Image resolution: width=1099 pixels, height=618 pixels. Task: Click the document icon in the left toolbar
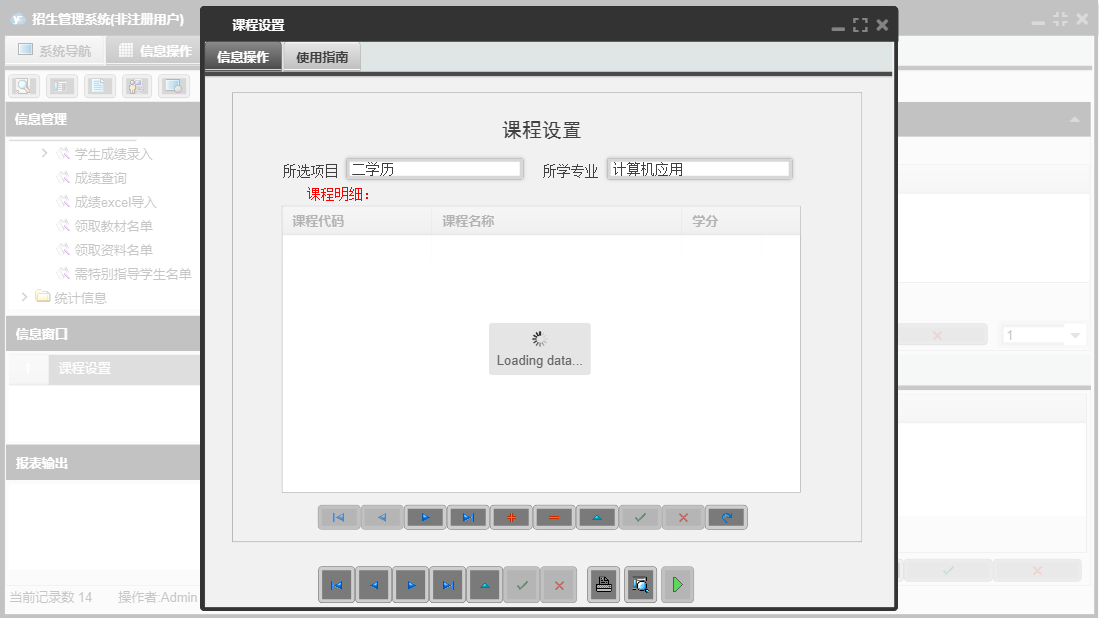(98, 85)
